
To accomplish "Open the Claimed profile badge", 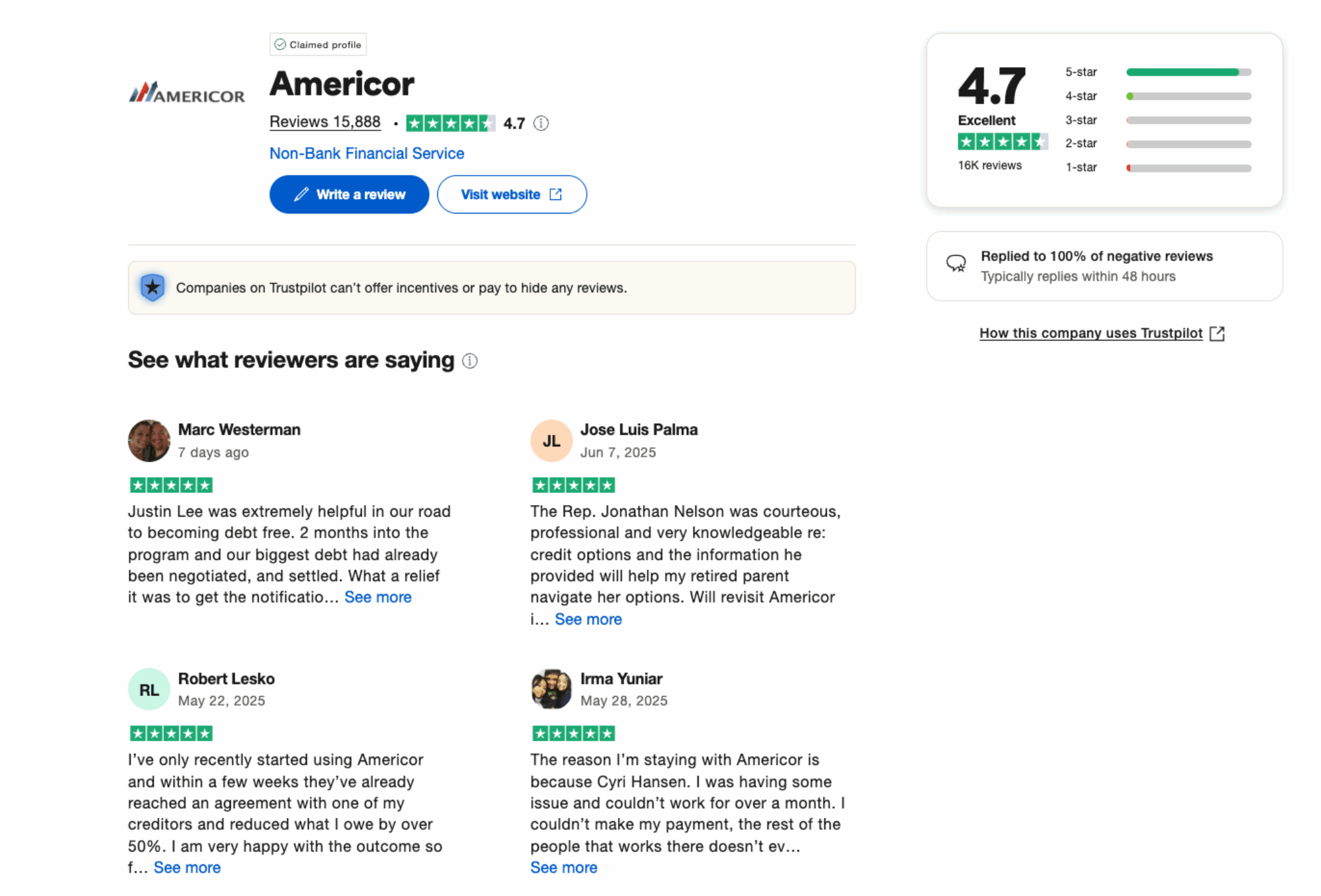I will tap(317, 44).
